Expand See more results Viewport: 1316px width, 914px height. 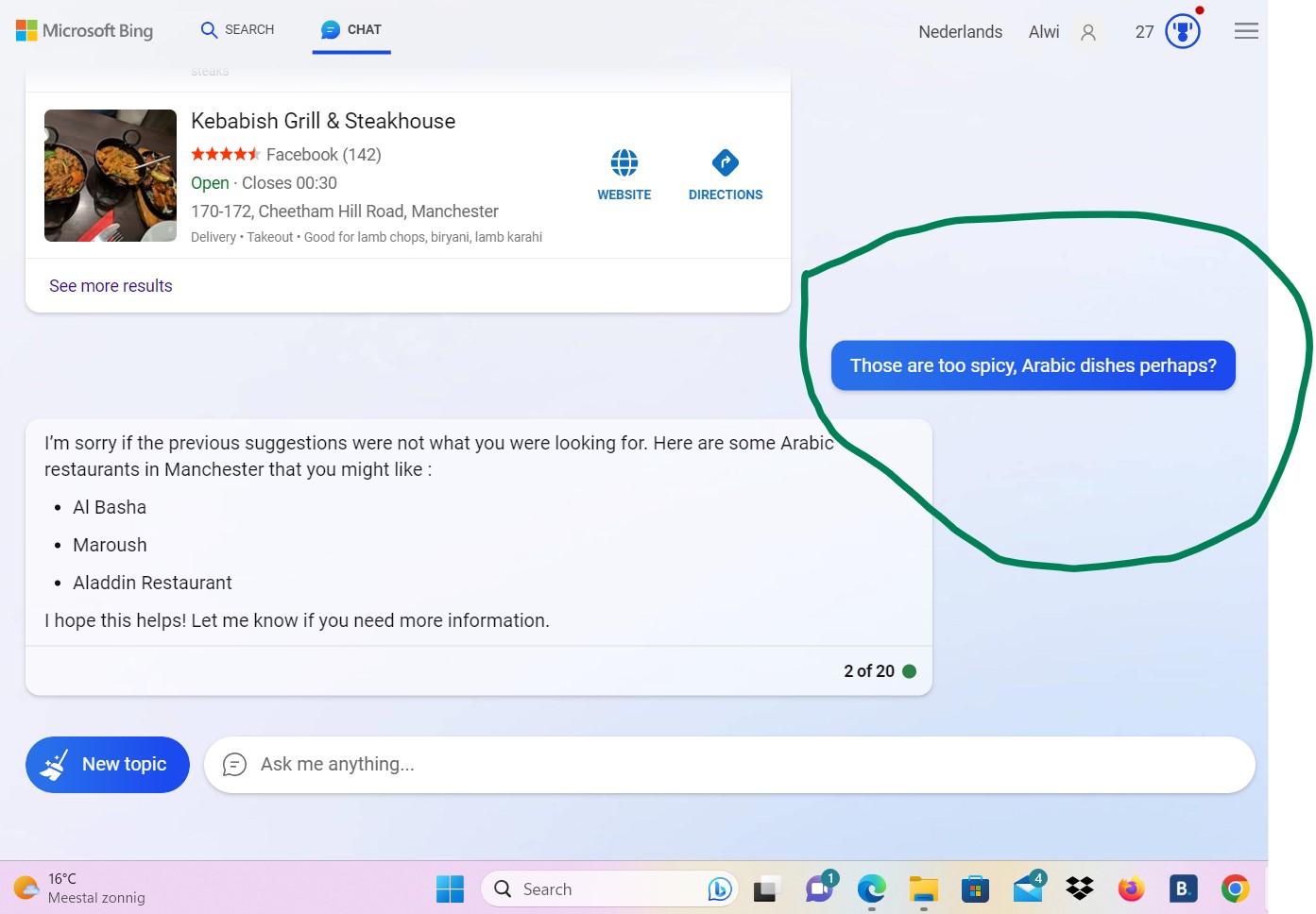click(111, 285)
